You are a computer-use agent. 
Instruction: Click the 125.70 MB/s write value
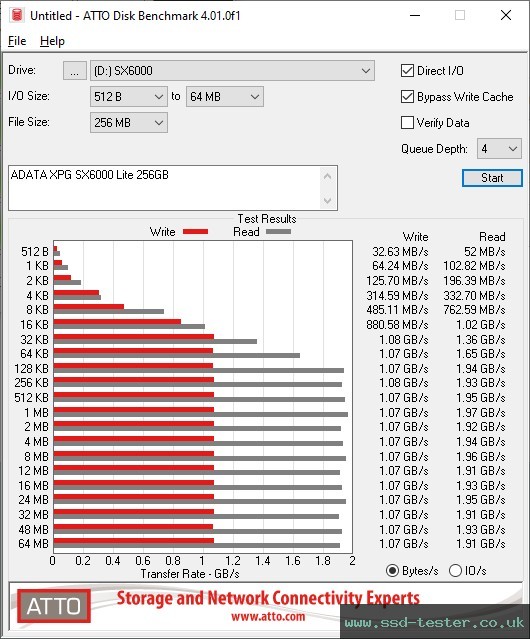397,281
